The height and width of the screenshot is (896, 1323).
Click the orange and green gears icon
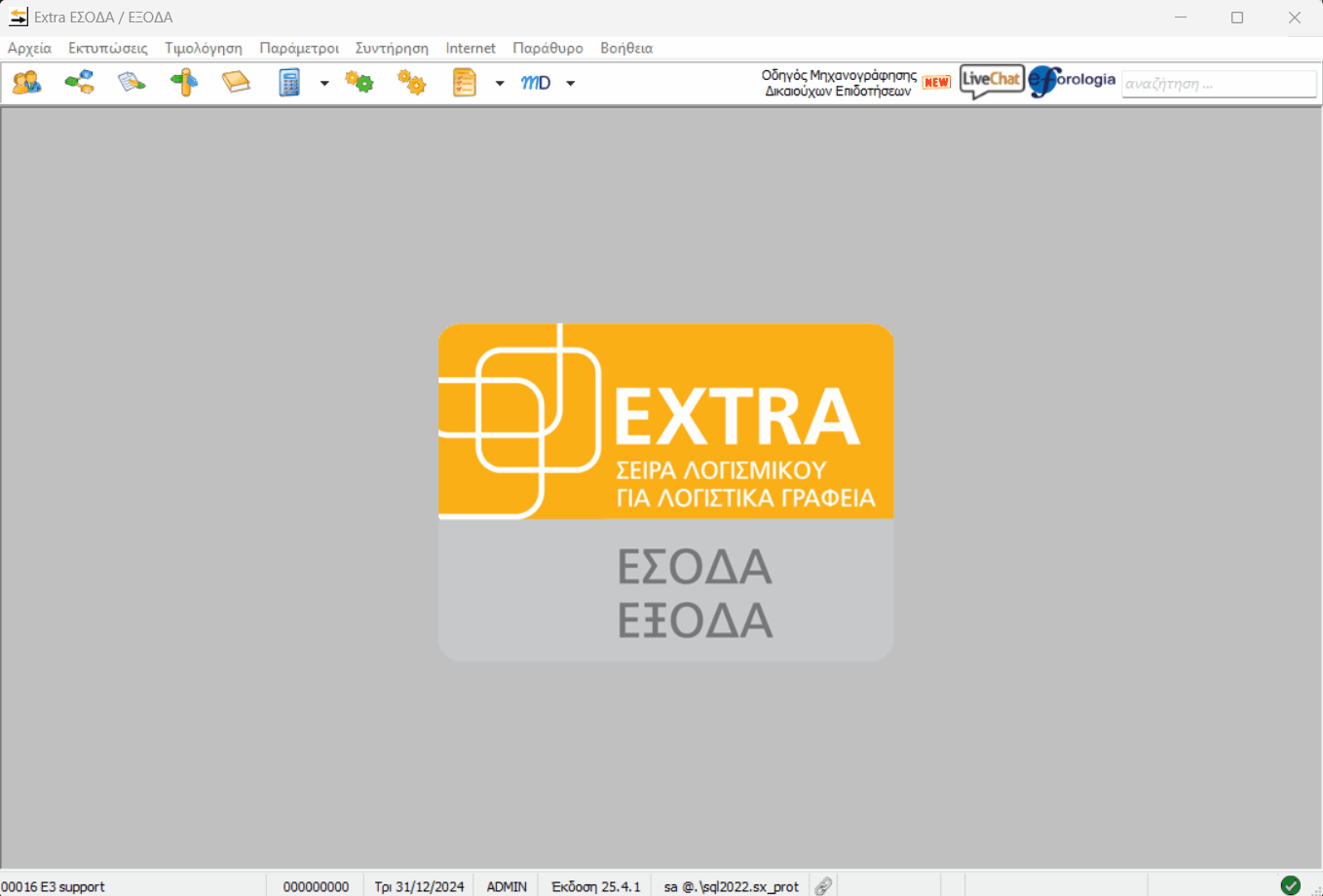(359, 83)
